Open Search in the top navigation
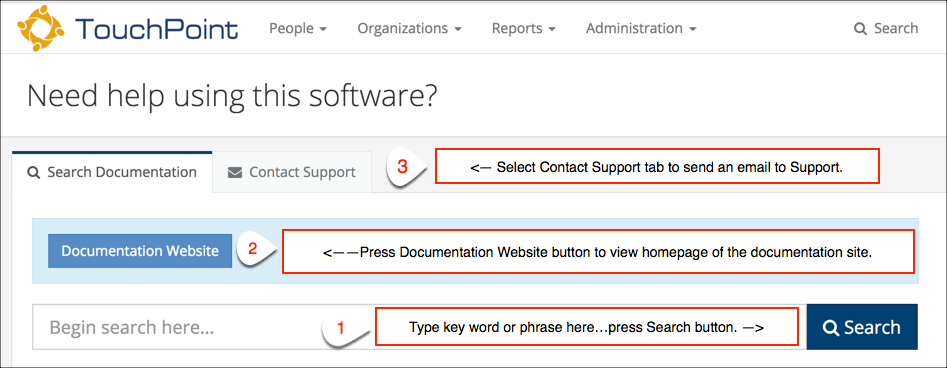The width and height of the screenshot is (947, 368). [886, 28]
